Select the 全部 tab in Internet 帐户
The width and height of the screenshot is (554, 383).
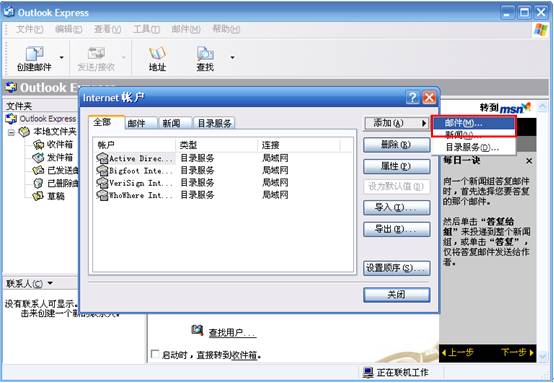pyautogui.click(x=106, y=122)
